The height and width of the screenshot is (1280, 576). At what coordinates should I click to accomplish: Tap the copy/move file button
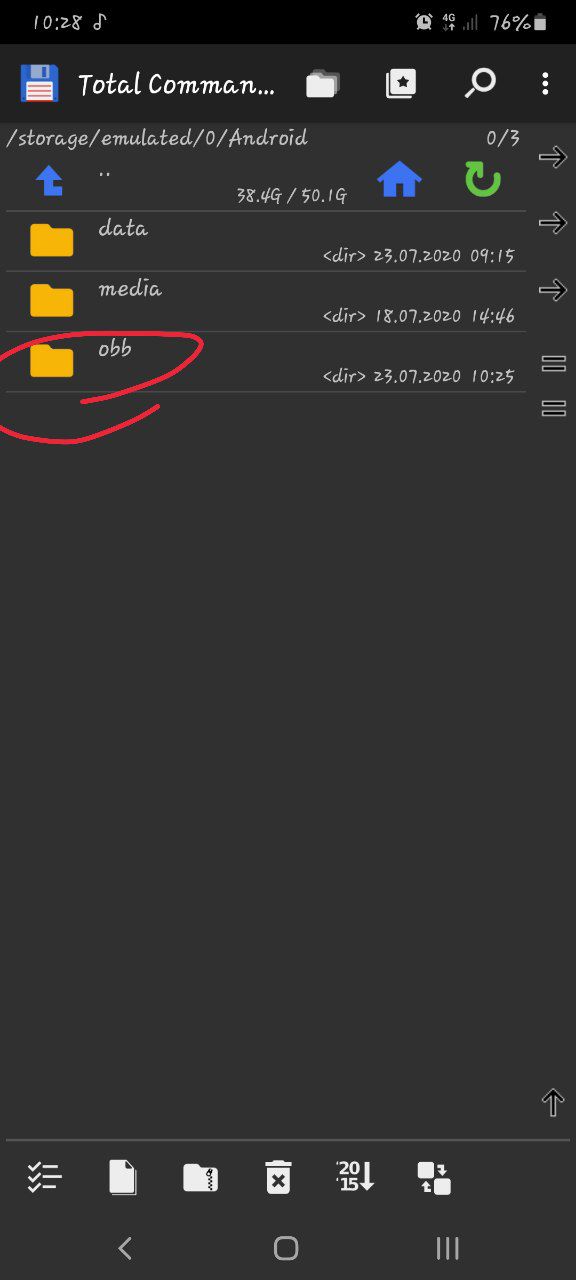point(122,1177)
